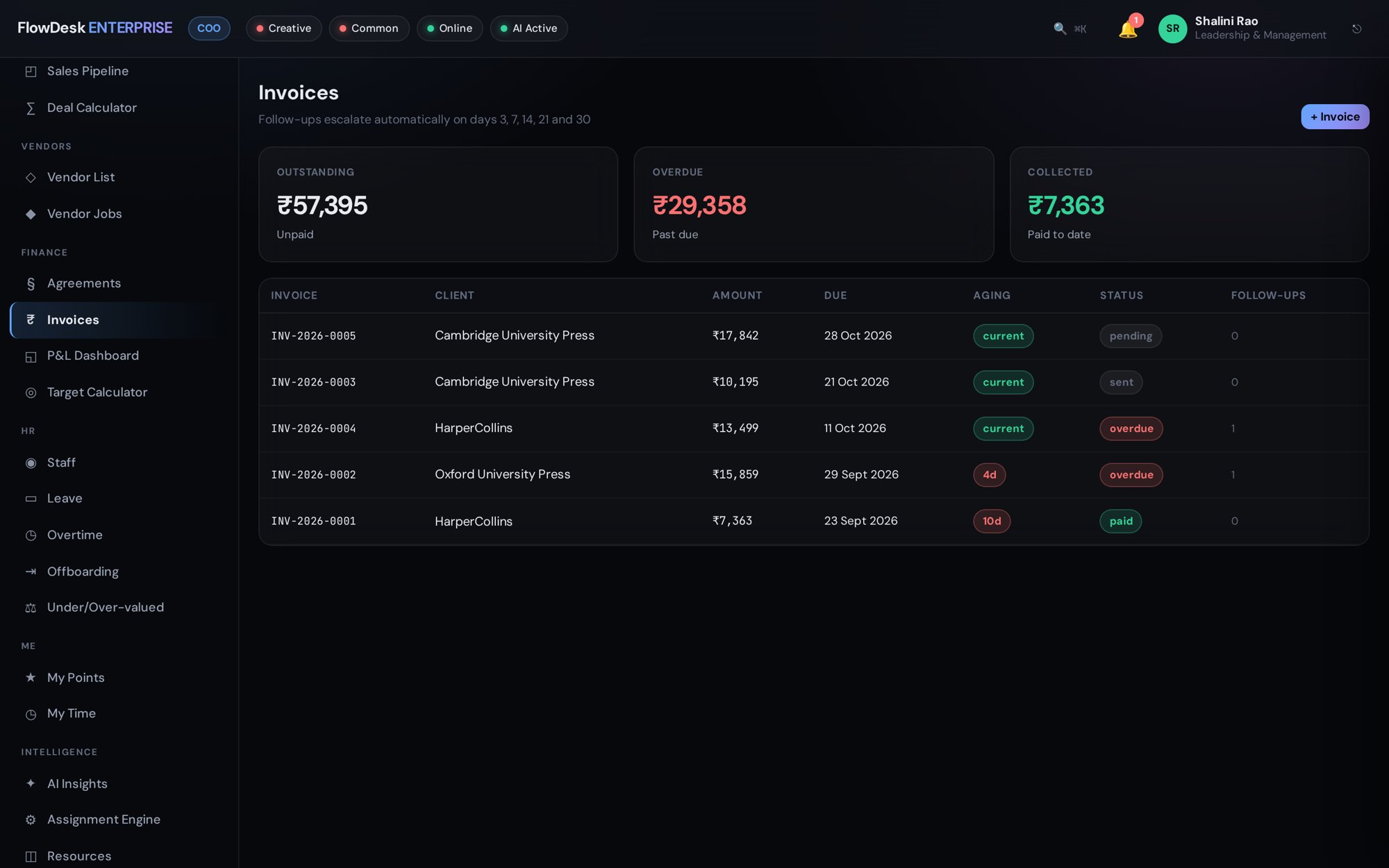Viewport: 1389px width, 868px height.
Task: Click the AI Insights sparkle icon
Action: pyautogui.click(x=31, y=784)
